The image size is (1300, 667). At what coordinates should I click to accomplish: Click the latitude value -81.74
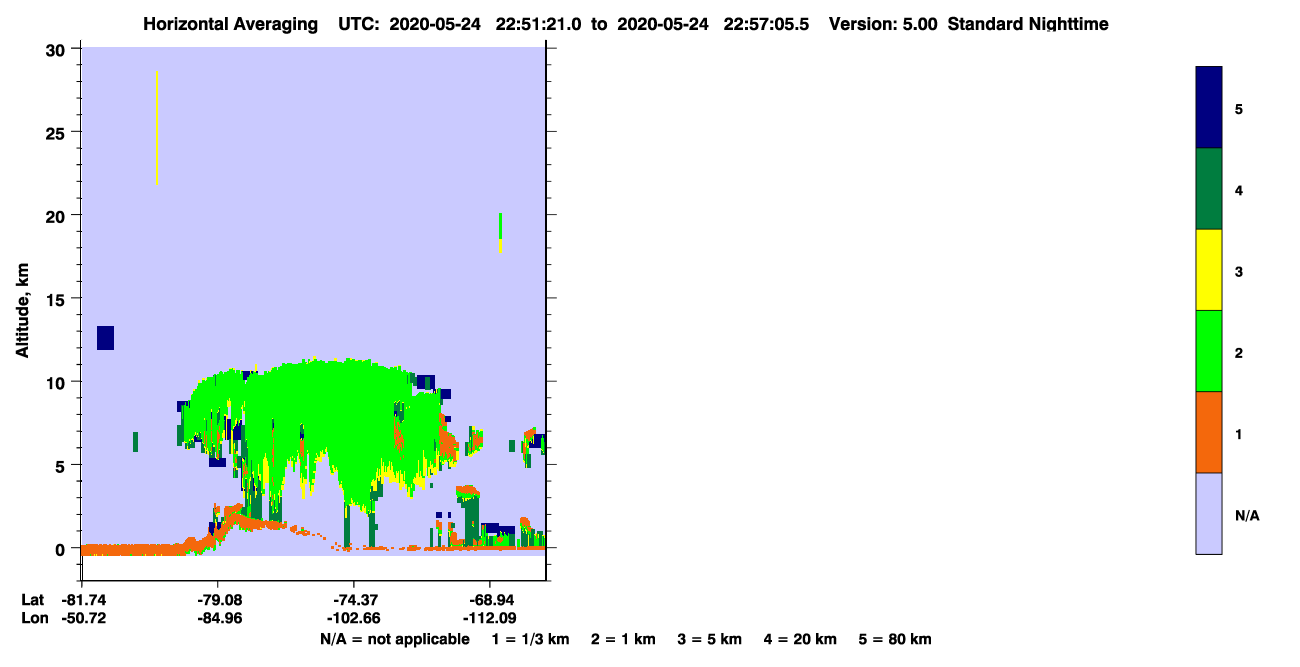[83, 599]
